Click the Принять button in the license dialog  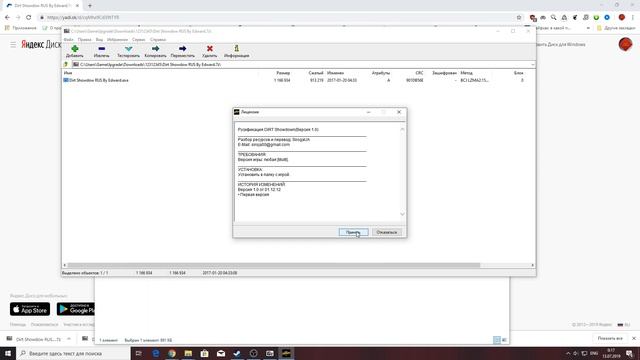353,232
